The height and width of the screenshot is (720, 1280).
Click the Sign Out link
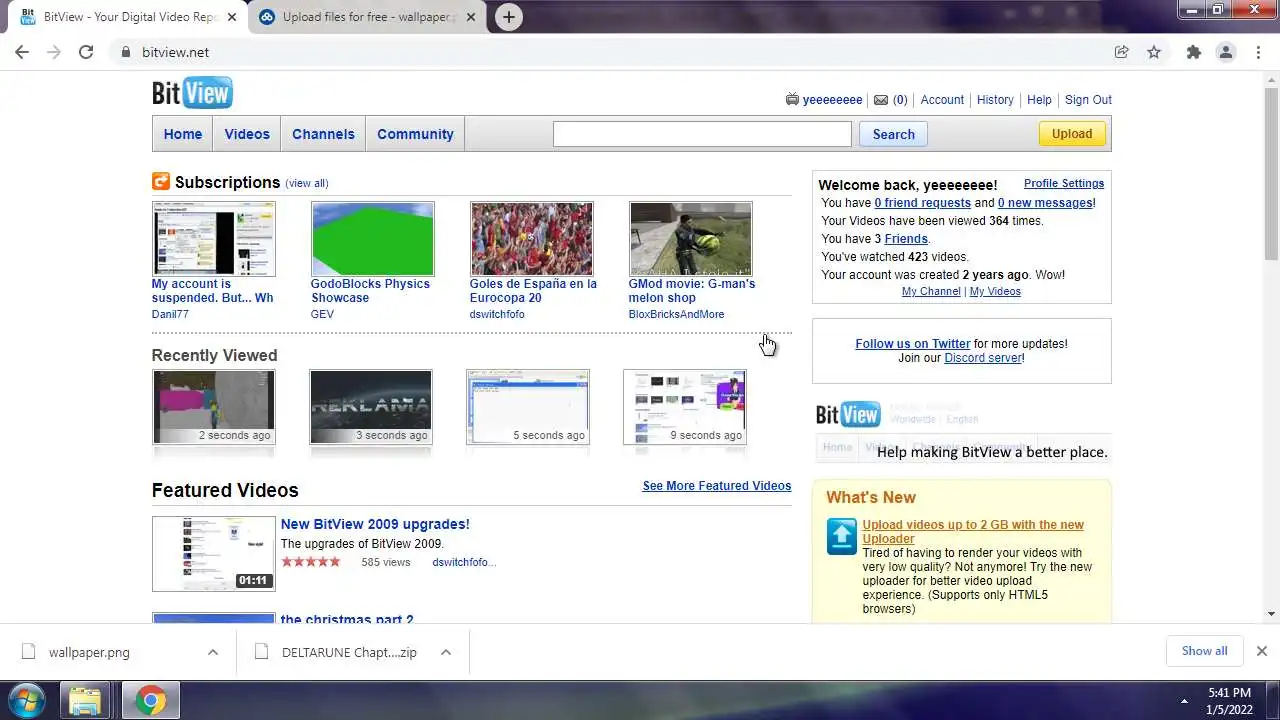coord(1088,100)
